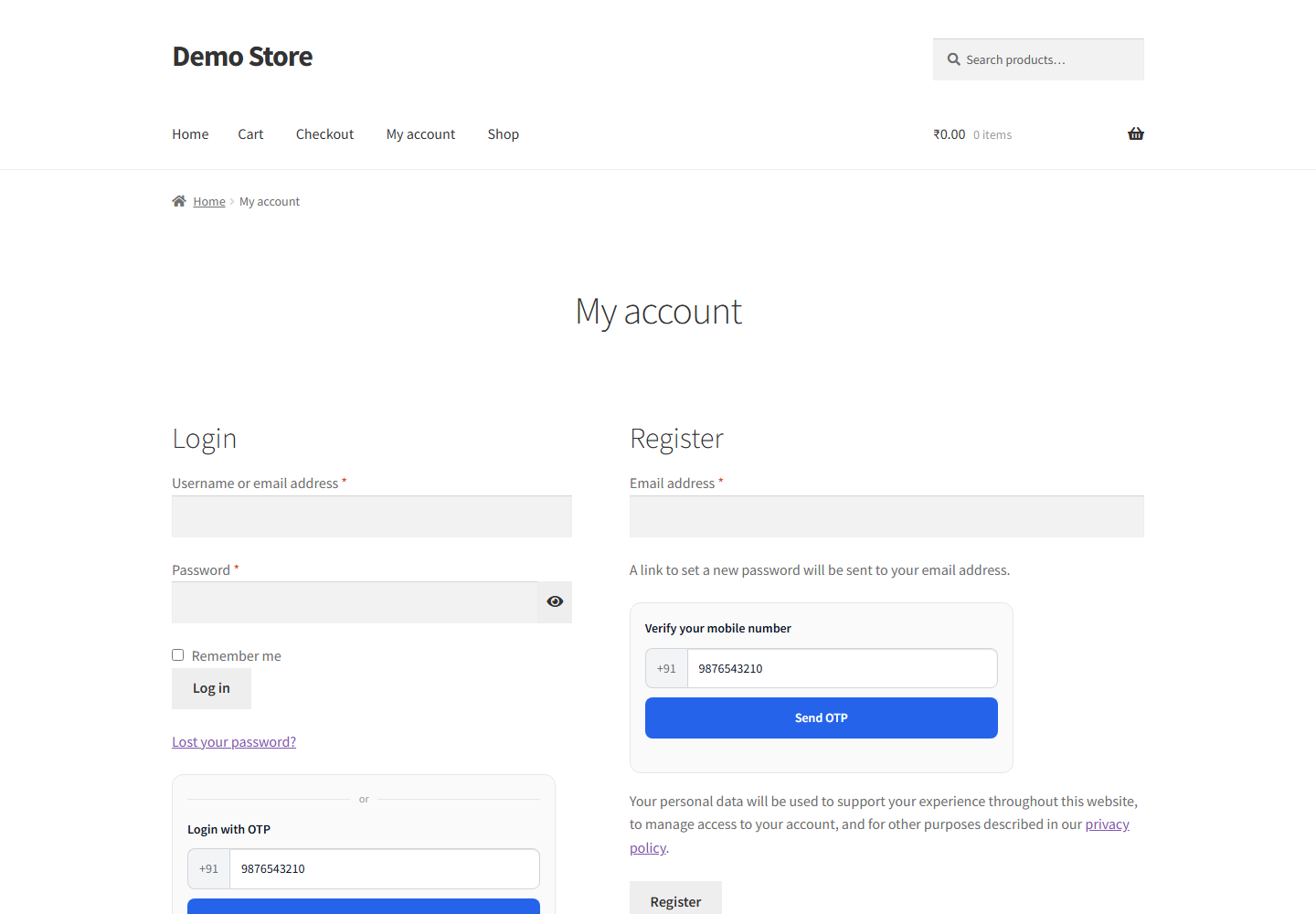Click the +91 prefix in Verify mobile
This screenshot has width=1316, height=914.
(x=666, y=668)
